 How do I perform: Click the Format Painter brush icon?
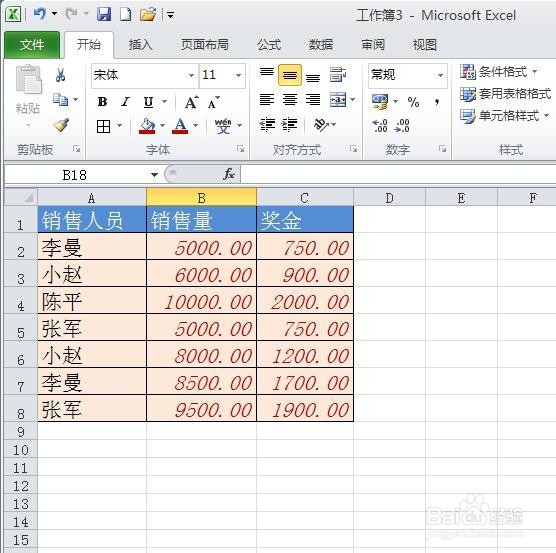61,124
